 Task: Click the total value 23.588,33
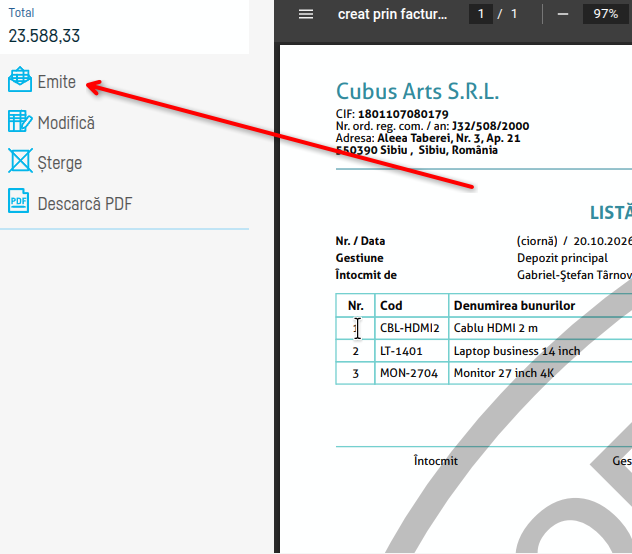pos(44,36)
